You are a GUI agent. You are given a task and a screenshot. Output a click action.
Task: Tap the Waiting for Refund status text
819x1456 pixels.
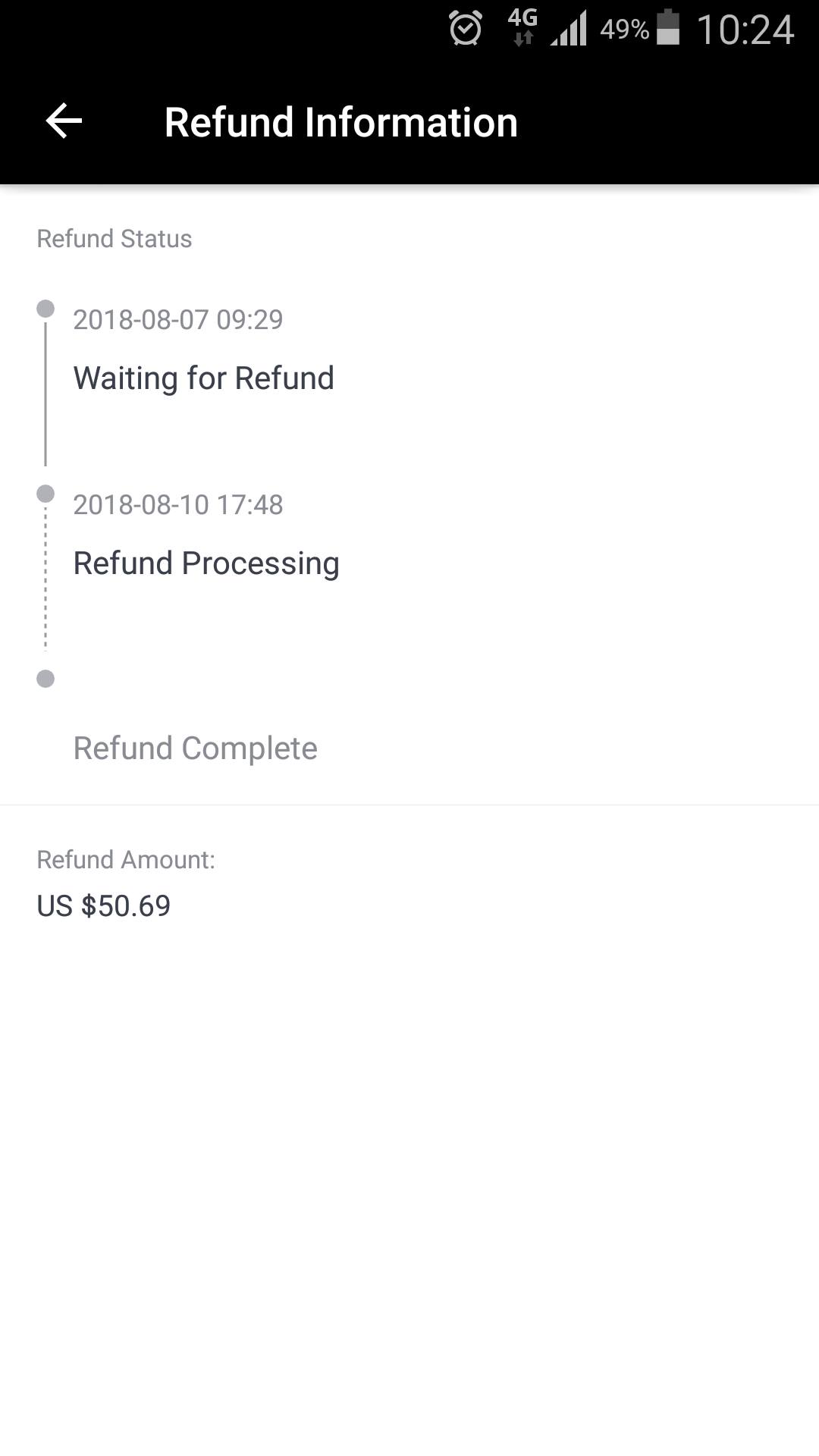pyautogui.click(x=203, y=378)
